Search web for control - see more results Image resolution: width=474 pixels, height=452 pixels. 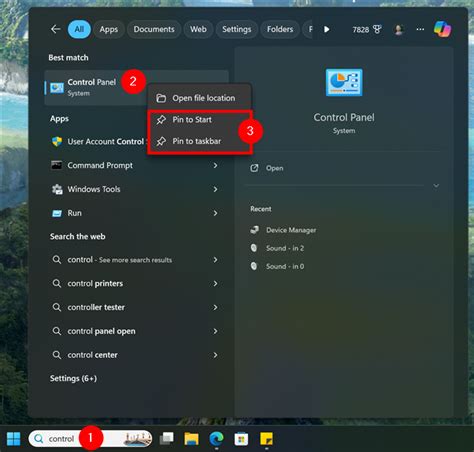136,260
